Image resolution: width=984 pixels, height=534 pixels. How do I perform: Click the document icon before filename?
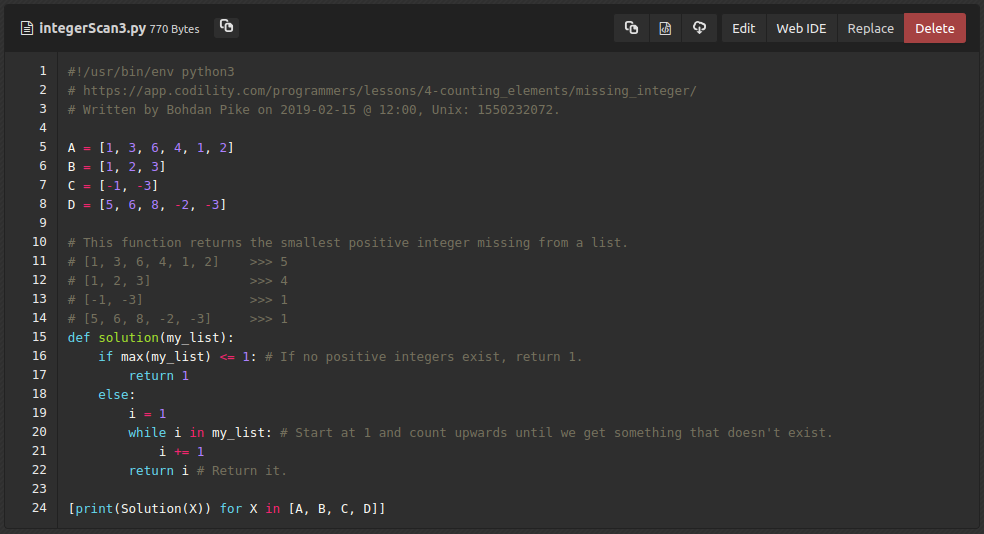click(x=27, y=28)
